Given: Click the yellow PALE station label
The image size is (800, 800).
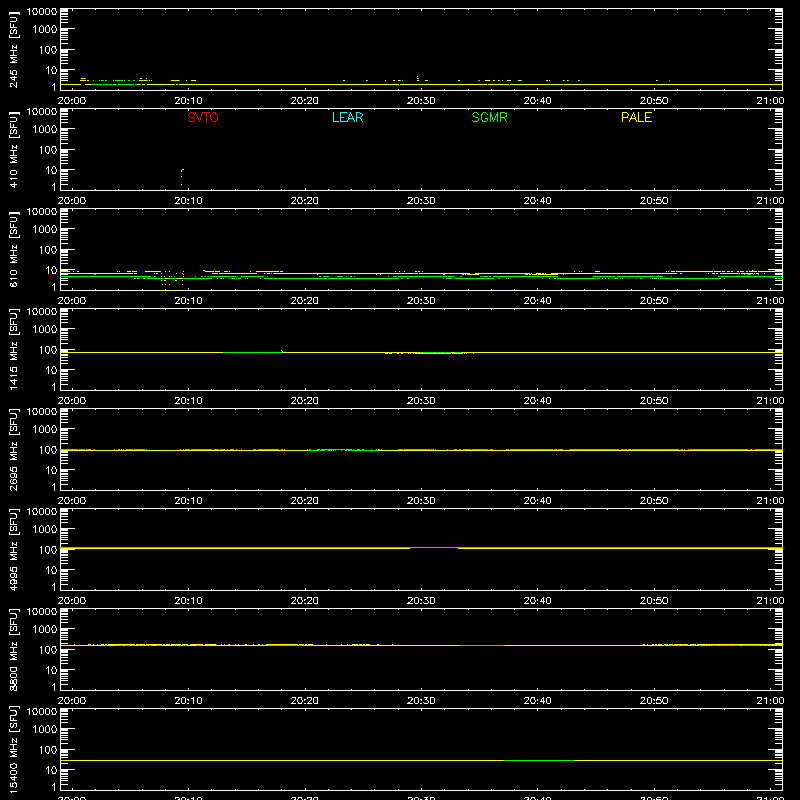Looking at the screenshot, I should tap(636, 117).
